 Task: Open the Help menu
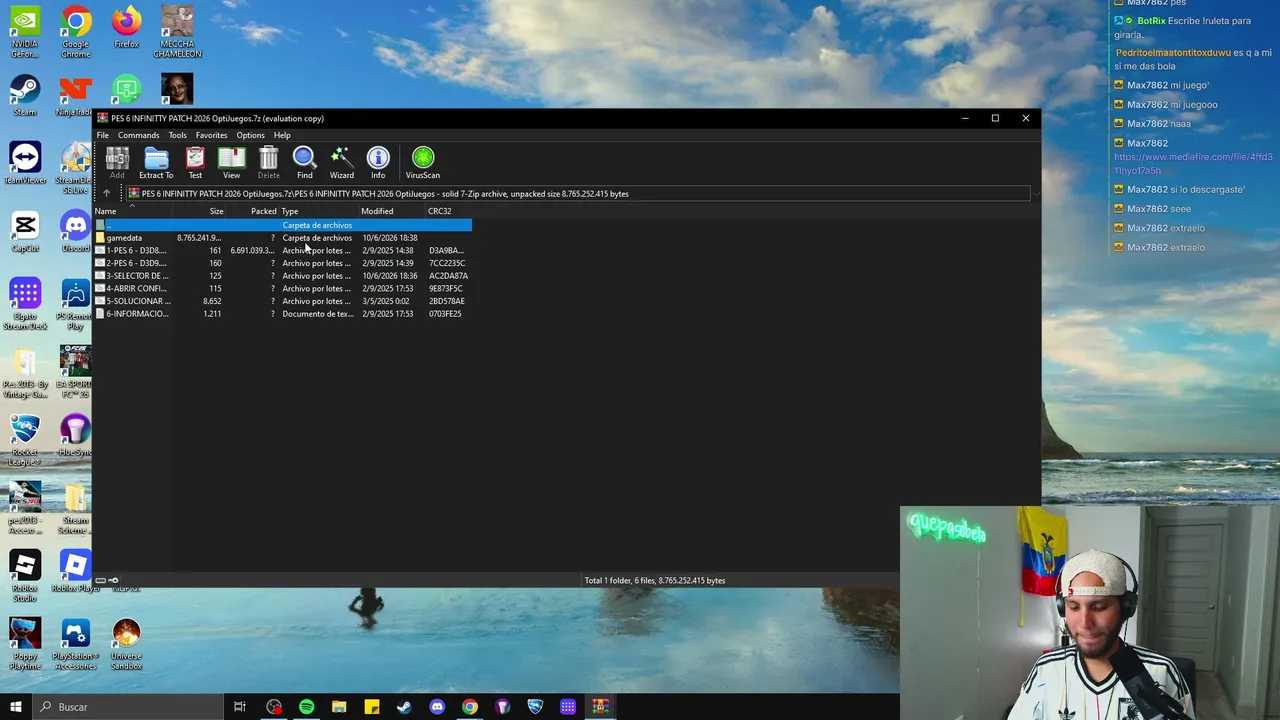pos(282,135)
